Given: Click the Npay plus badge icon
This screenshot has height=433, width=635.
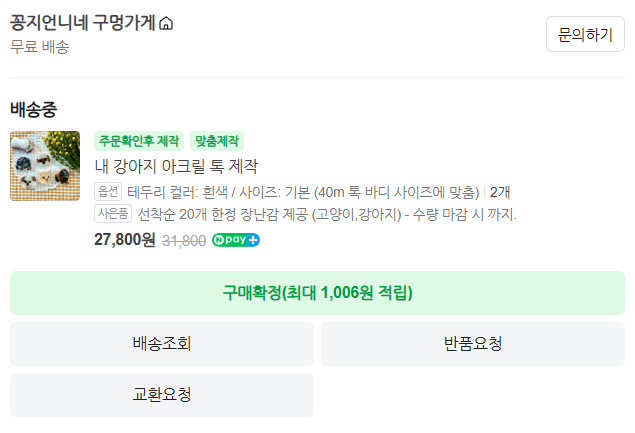Looking at the screenshot, I should pos(236,240).
